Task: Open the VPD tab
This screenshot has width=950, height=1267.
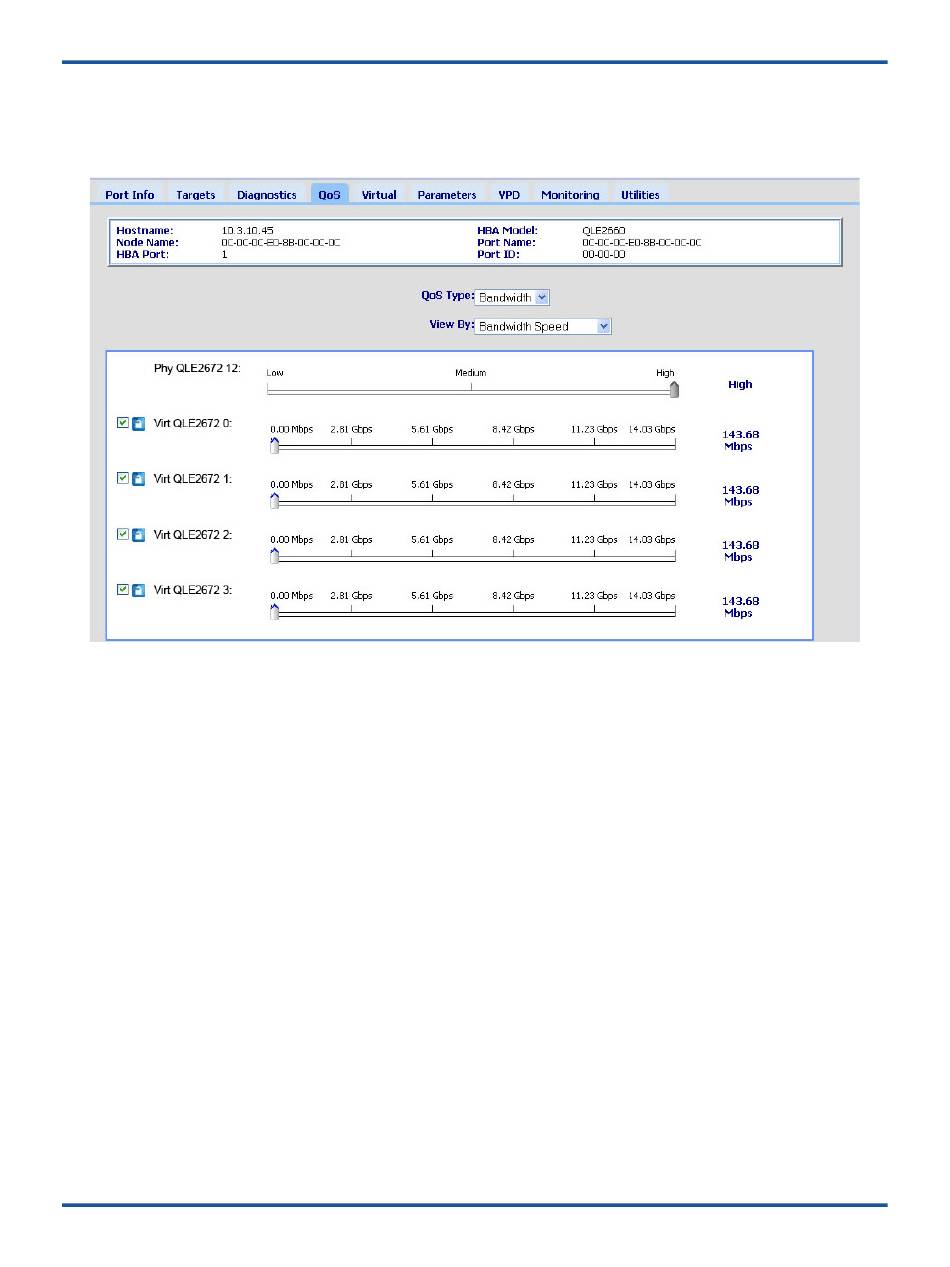Action: [509, 195]
